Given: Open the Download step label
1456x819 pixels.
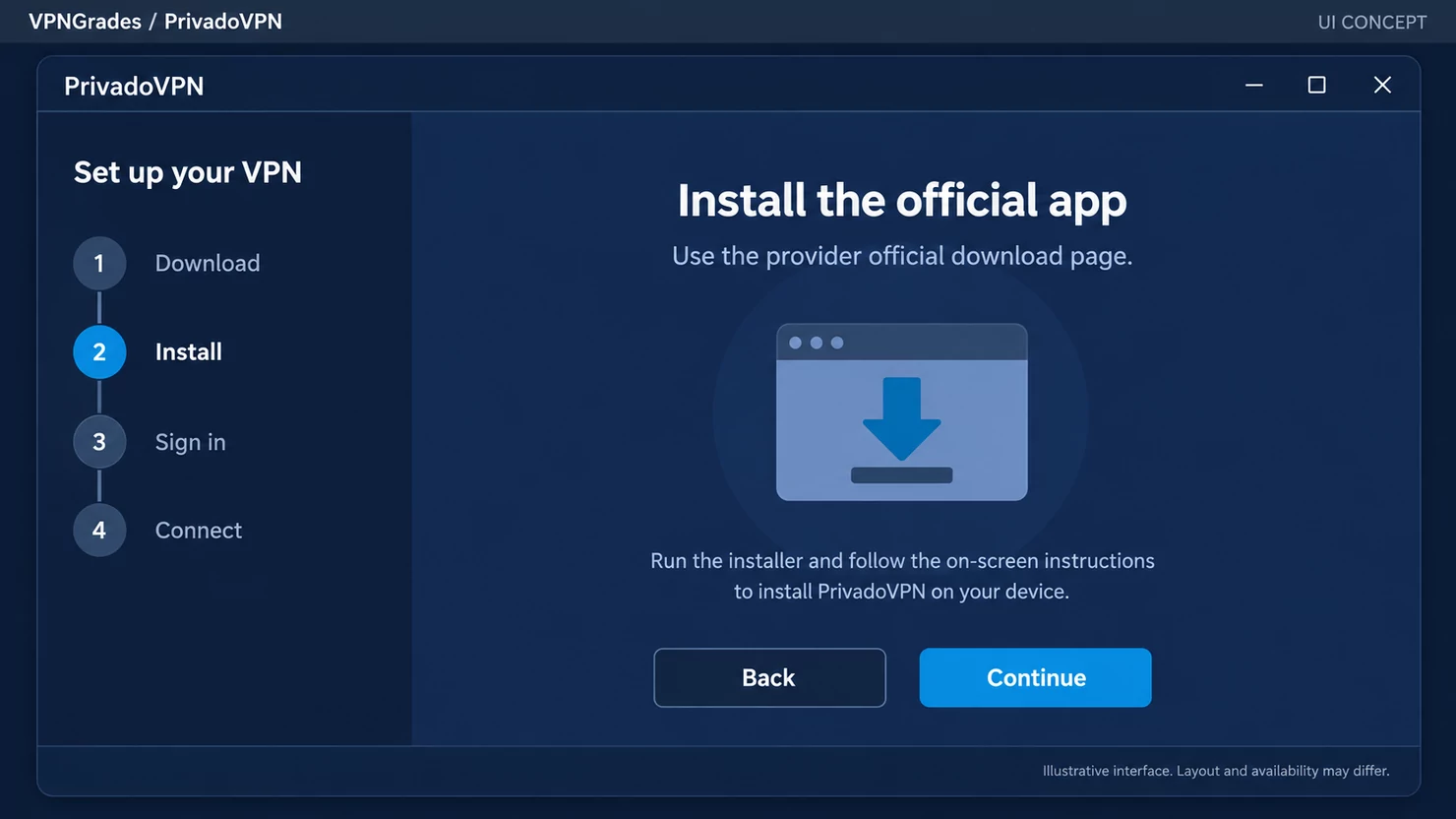Looking at the screenshot, I should pyautogui.click(x=208, y=263).
